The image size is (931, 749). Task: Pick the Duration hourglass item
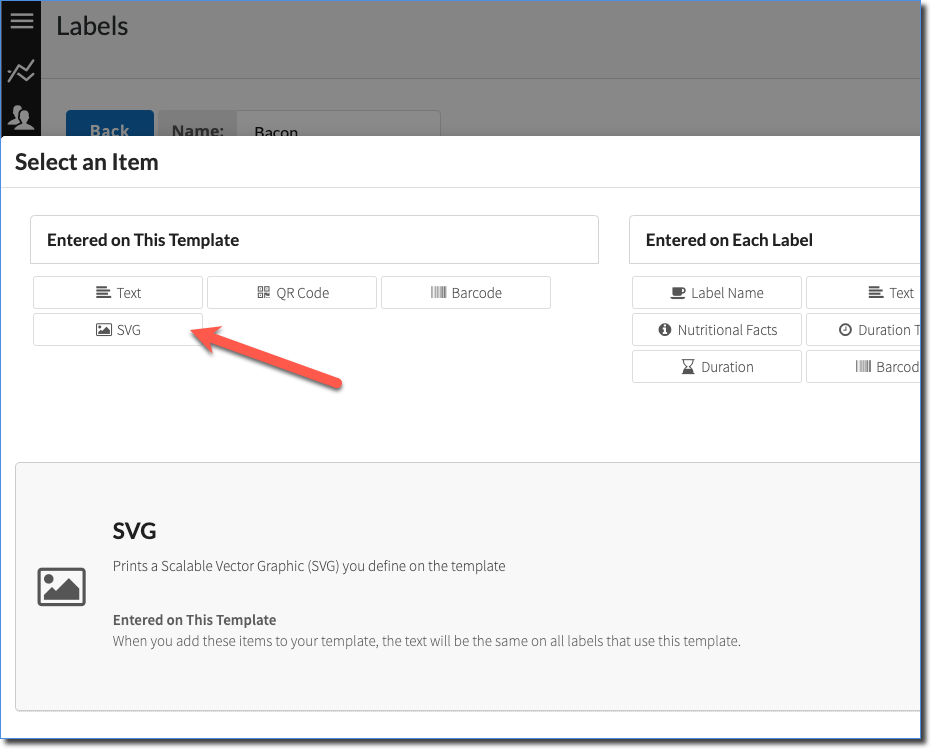(x=717, y=367)
